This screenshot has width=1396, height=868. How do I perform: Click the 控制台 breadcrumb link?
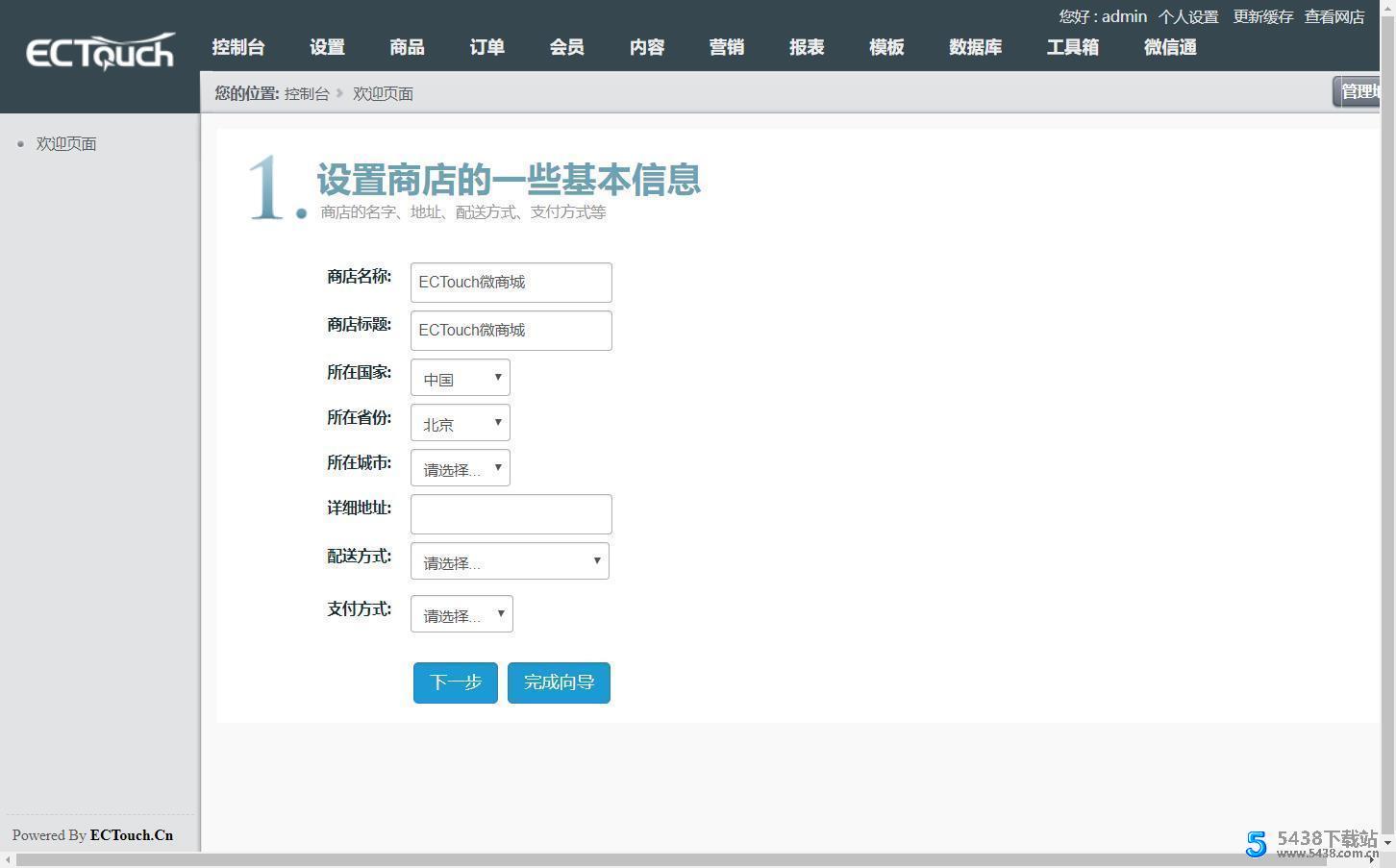coord(307,94)
